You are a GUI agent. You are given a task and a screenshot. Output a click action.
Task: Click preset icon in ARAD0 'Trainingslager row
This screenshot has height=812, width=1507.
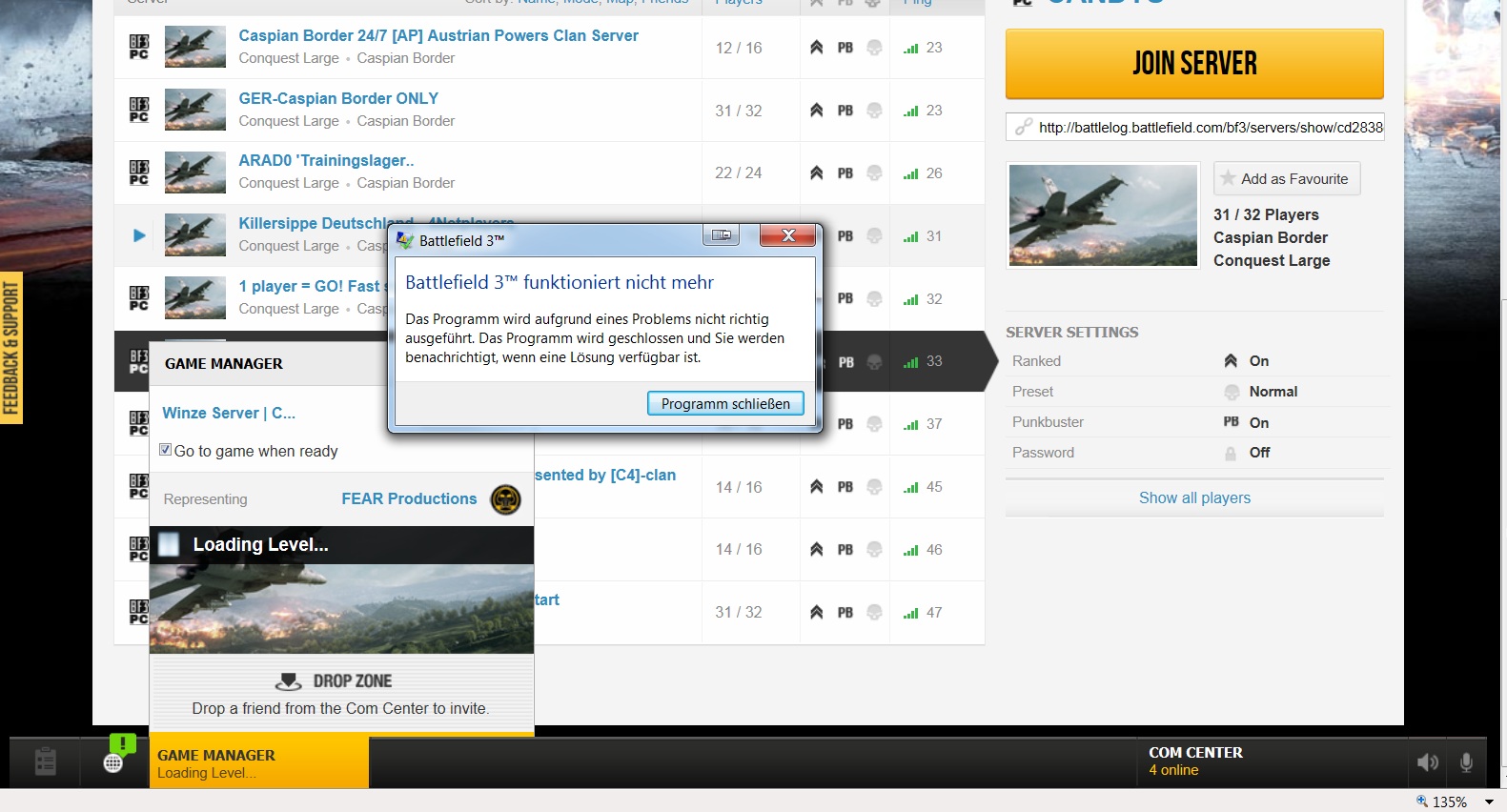(x=874, y=173)
